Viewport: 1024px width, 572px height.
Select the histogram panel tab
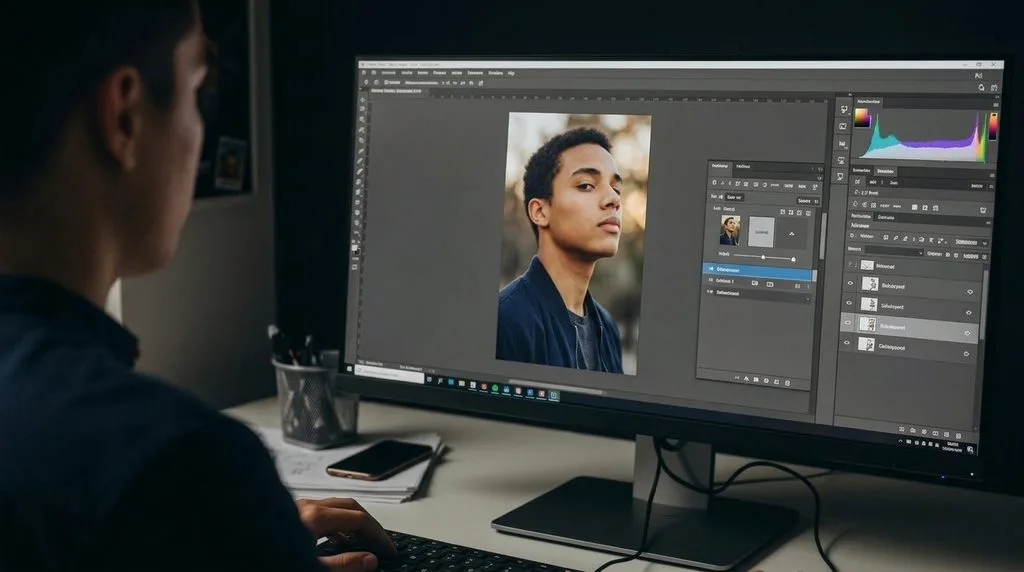coord(869,102)
